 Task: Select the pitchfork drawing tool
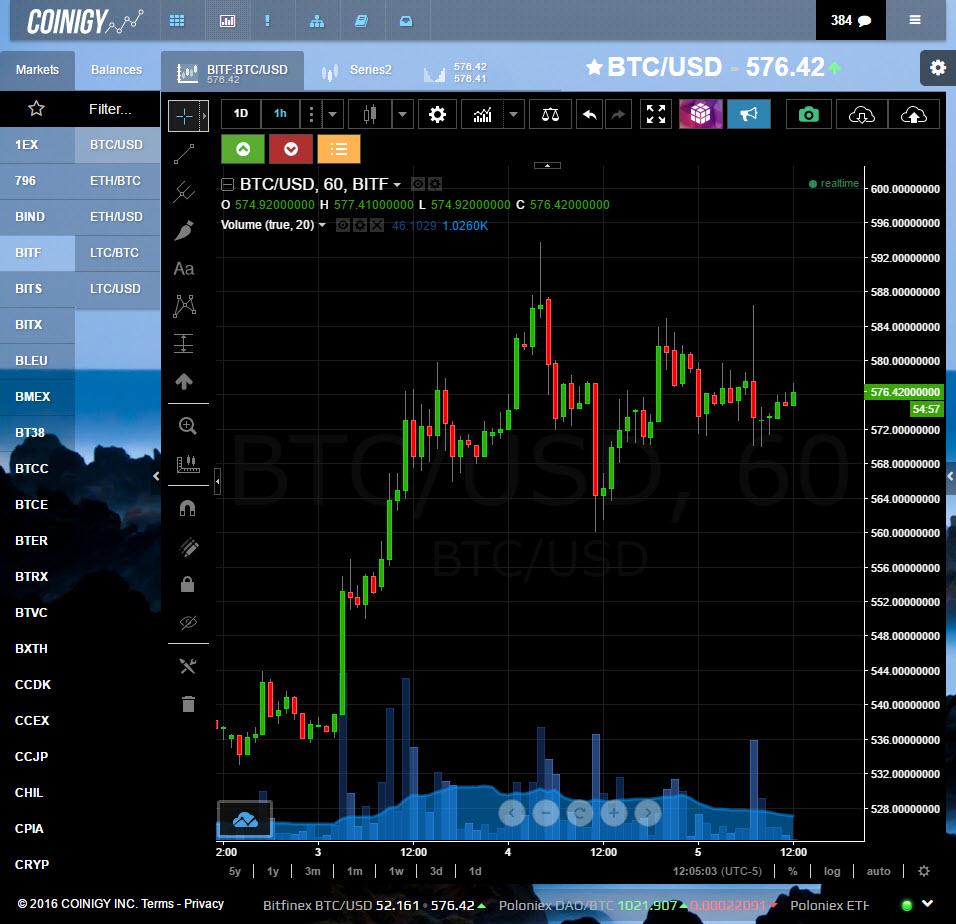click(184, 193)
